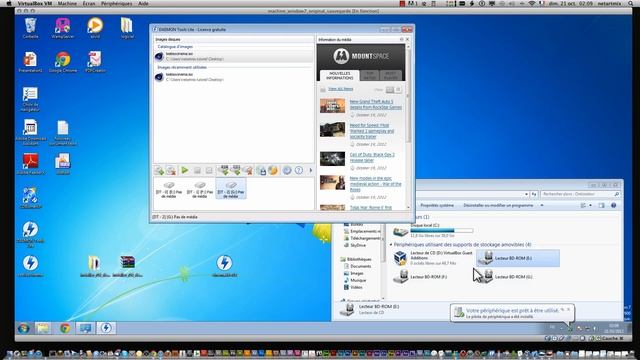Open the Call of Duty Black Ops 2 link
Image resolution: width=640 pixels, height=360 pixels.
point(372,157)
